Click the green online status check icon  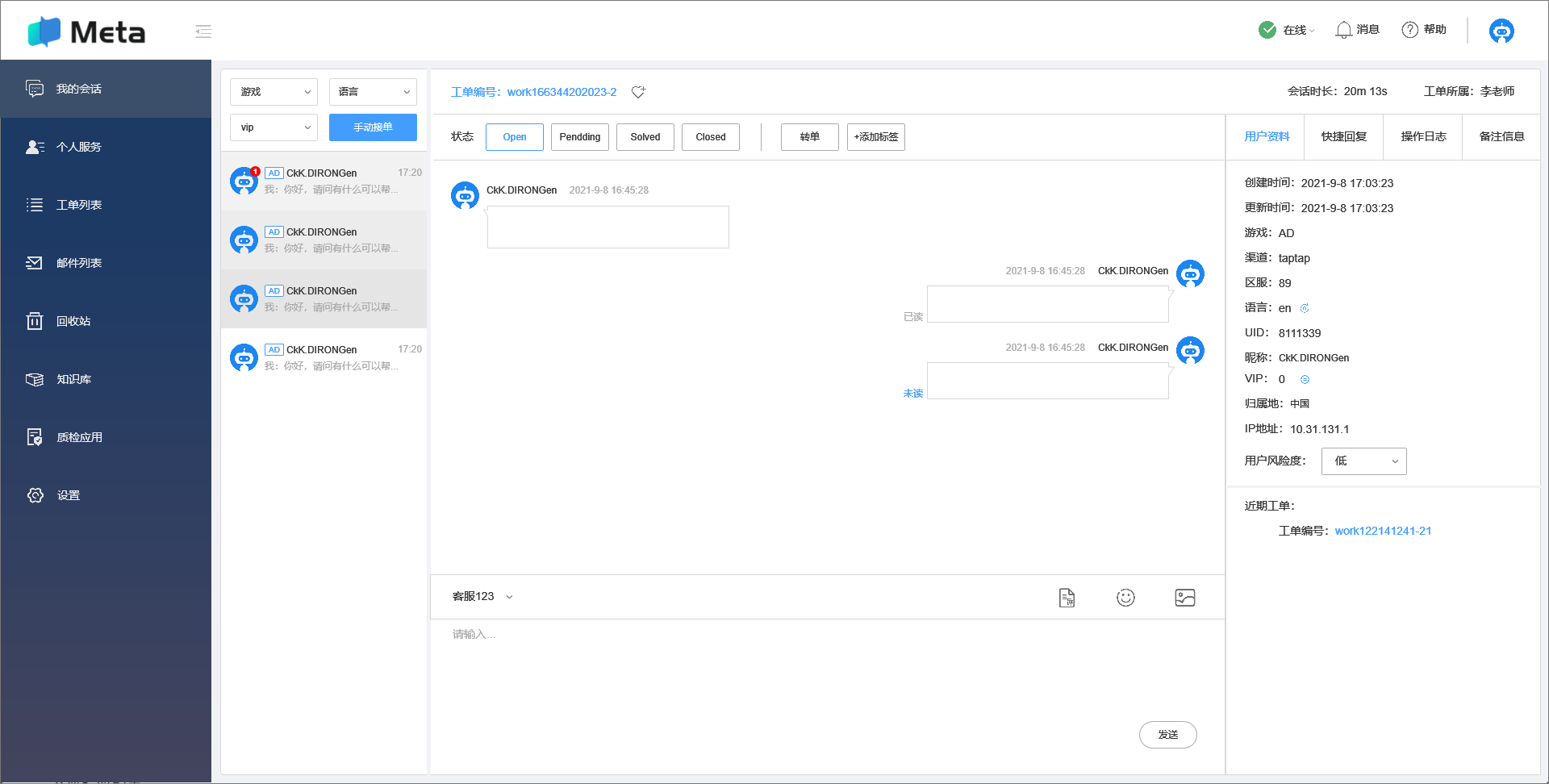[1267, 30]
